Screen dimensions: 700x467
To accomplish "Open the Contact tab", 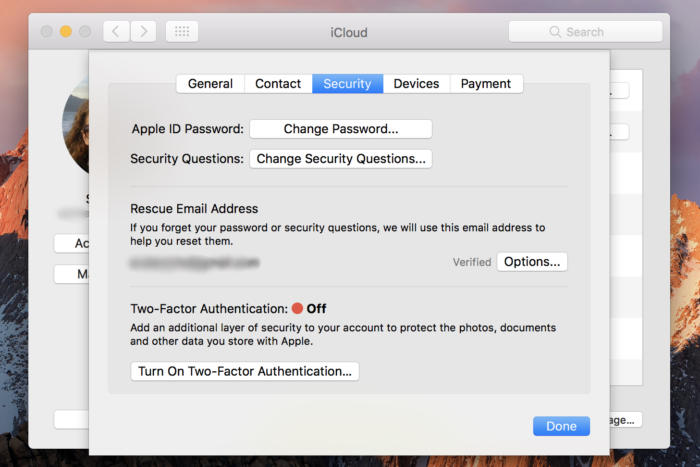I will tap(278, 84).
